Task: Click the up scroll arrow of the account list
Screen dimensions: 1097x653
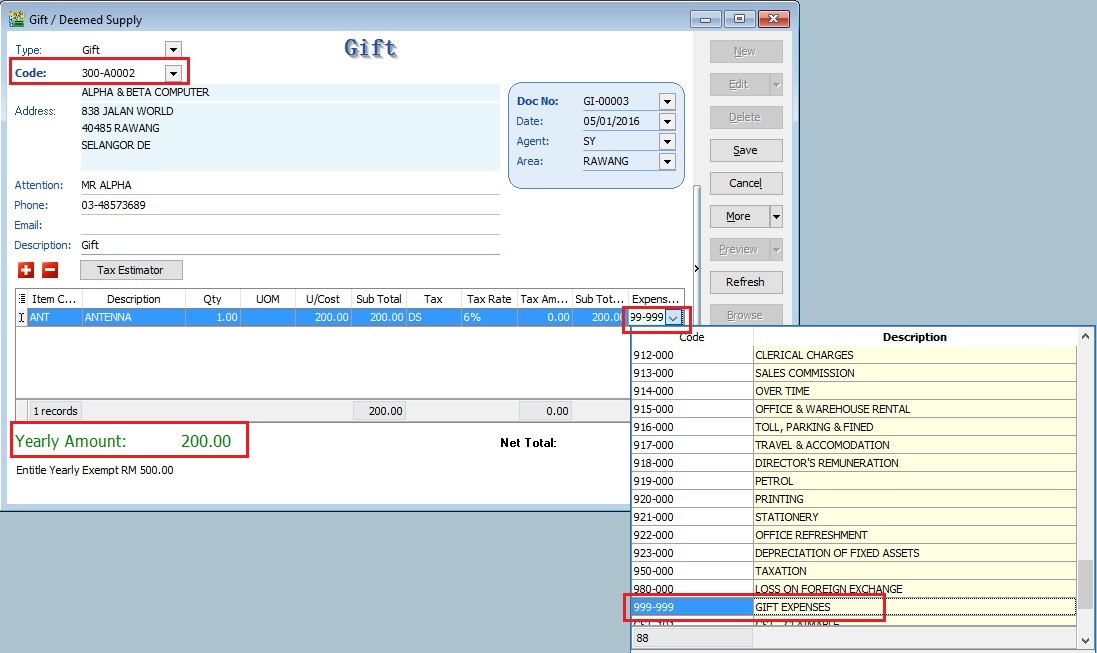Action: 1086,337
